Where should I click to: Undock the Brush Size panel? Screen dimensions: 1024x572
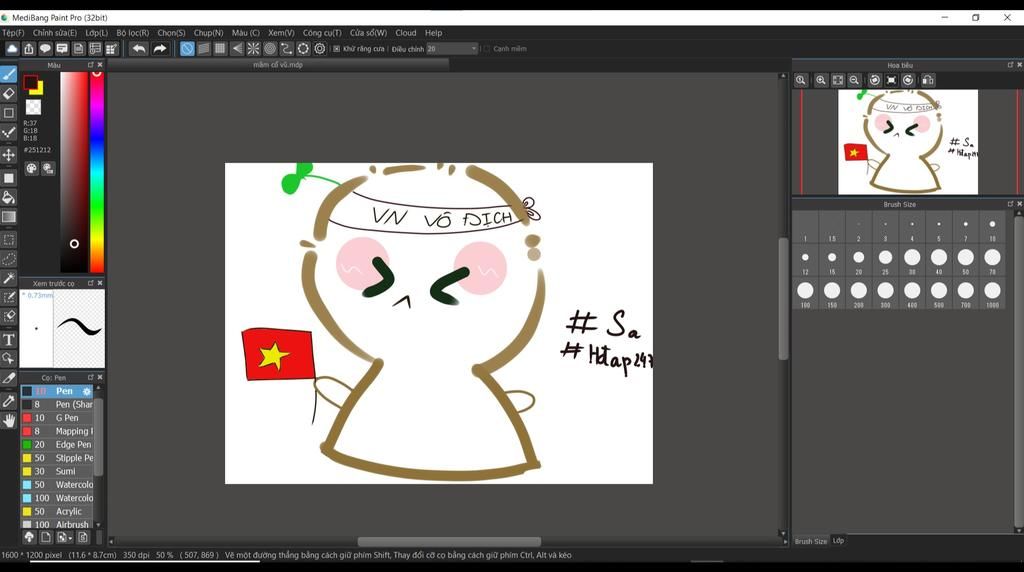(1010, 204)
